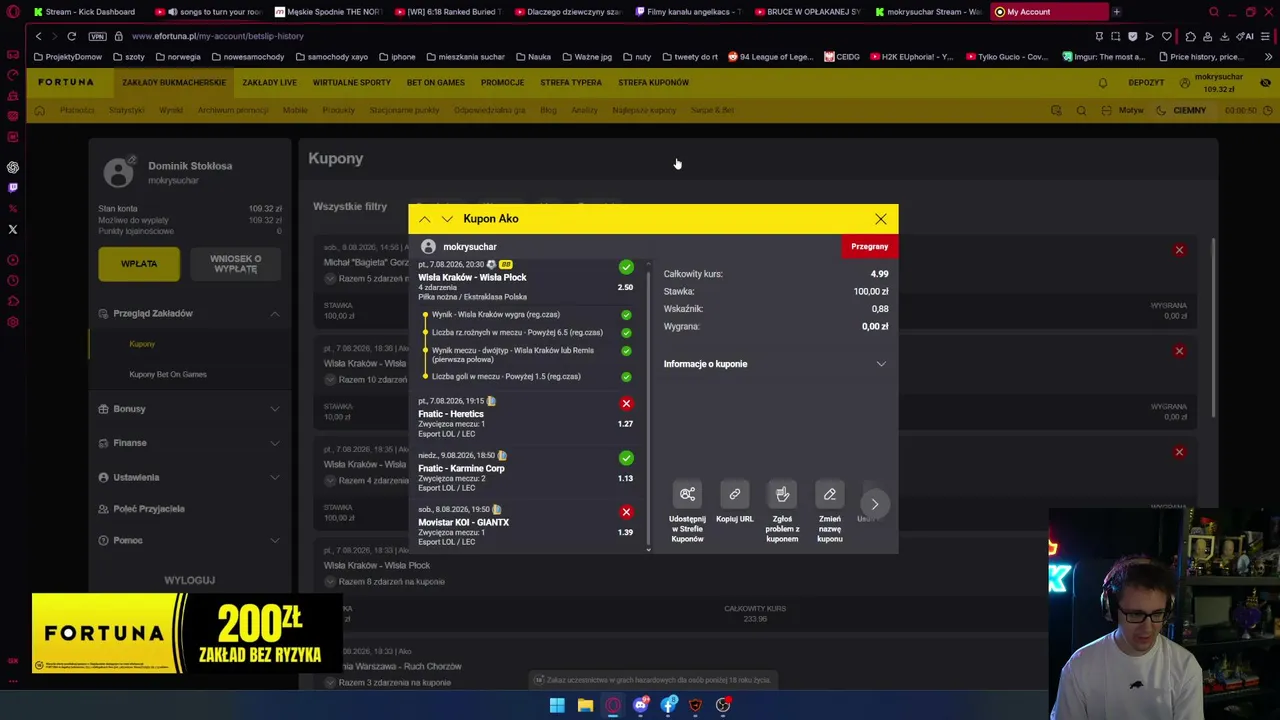Screen dimensions: 1280x720
Task: Click the edit badge on Dominik Stokłosa avatar
Action: (132, 159)
